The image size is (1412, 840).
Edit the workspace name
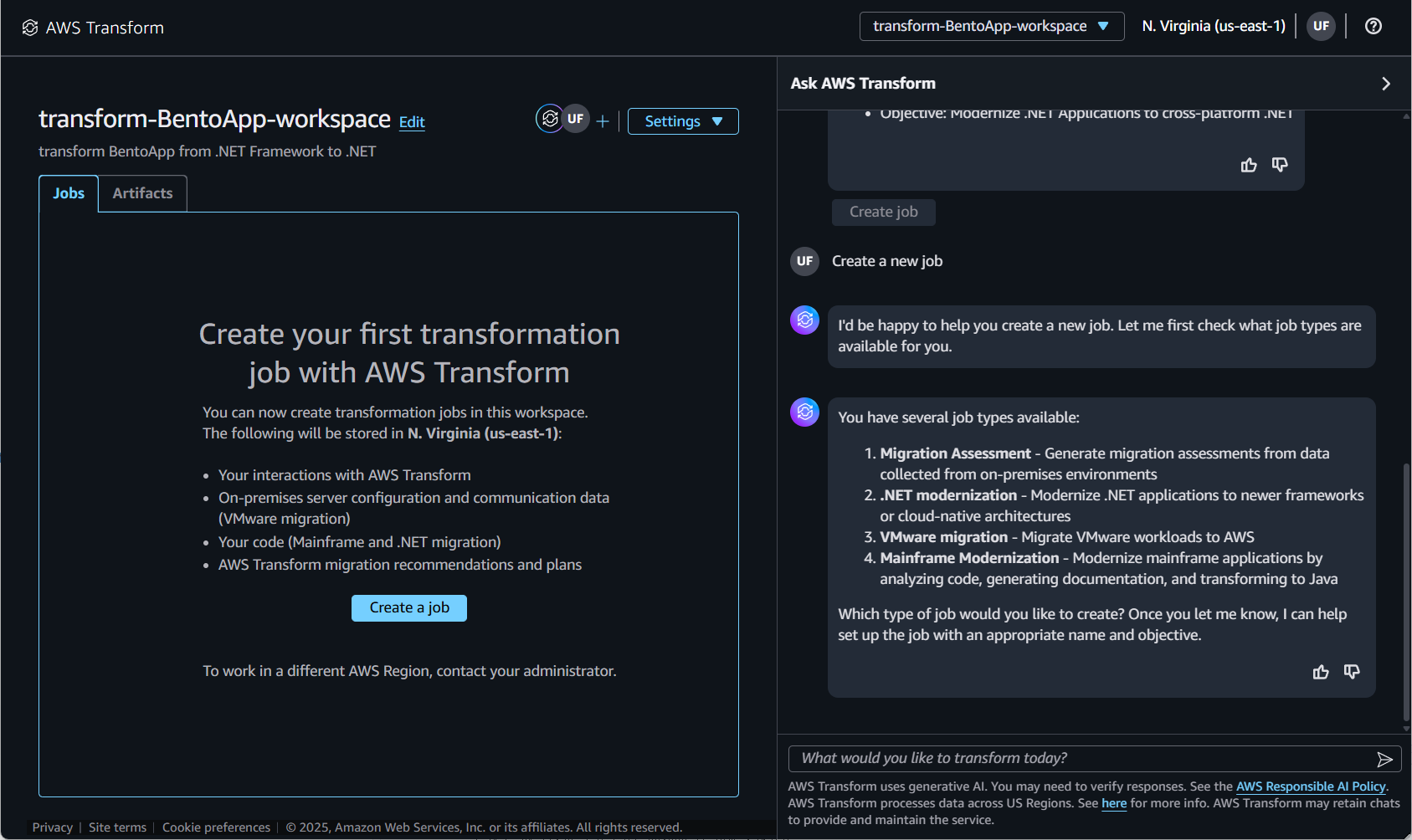point(412,122)
